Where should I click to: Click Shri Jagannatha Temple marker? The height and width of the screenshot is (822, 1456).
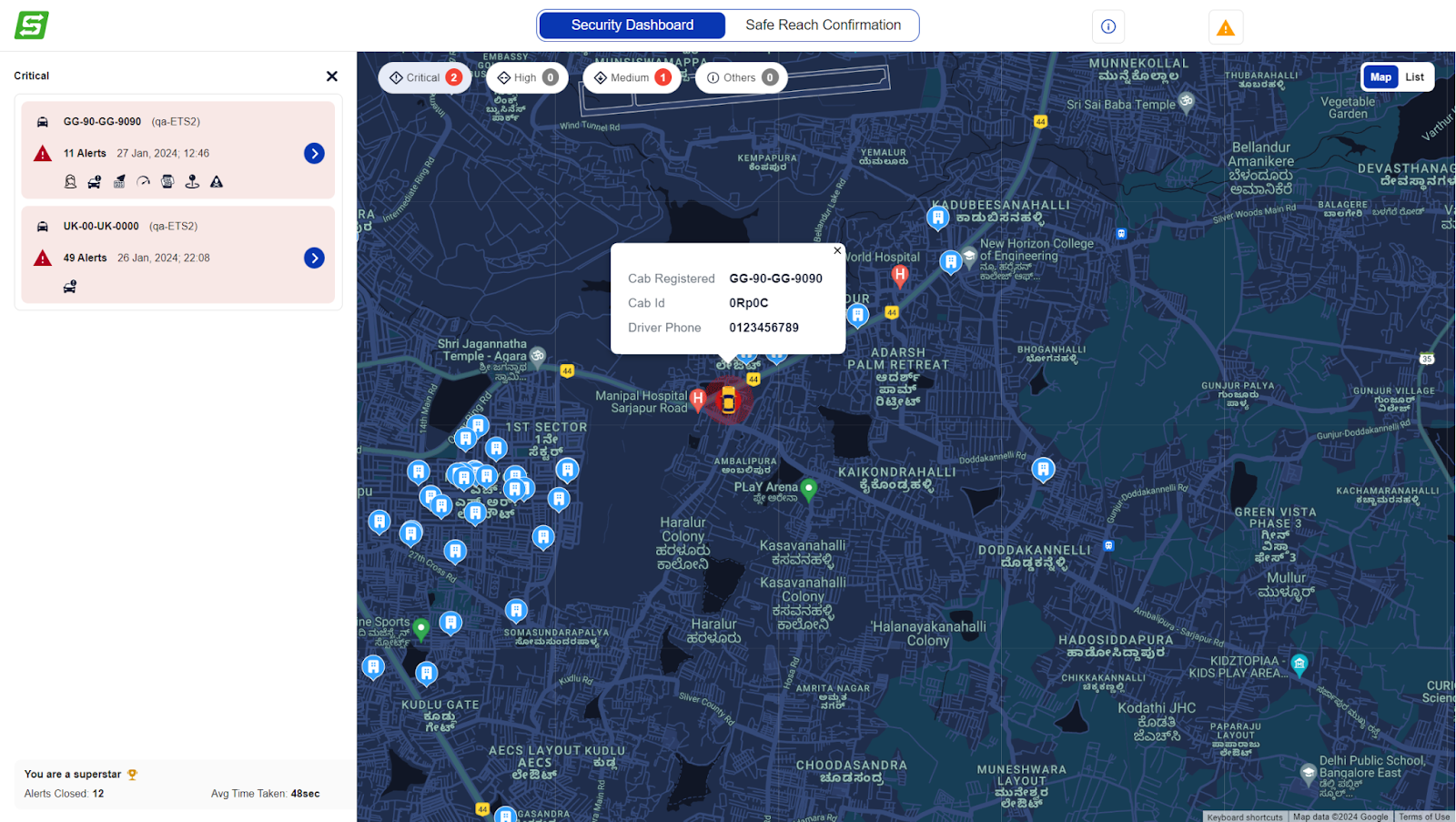(538, 356)
